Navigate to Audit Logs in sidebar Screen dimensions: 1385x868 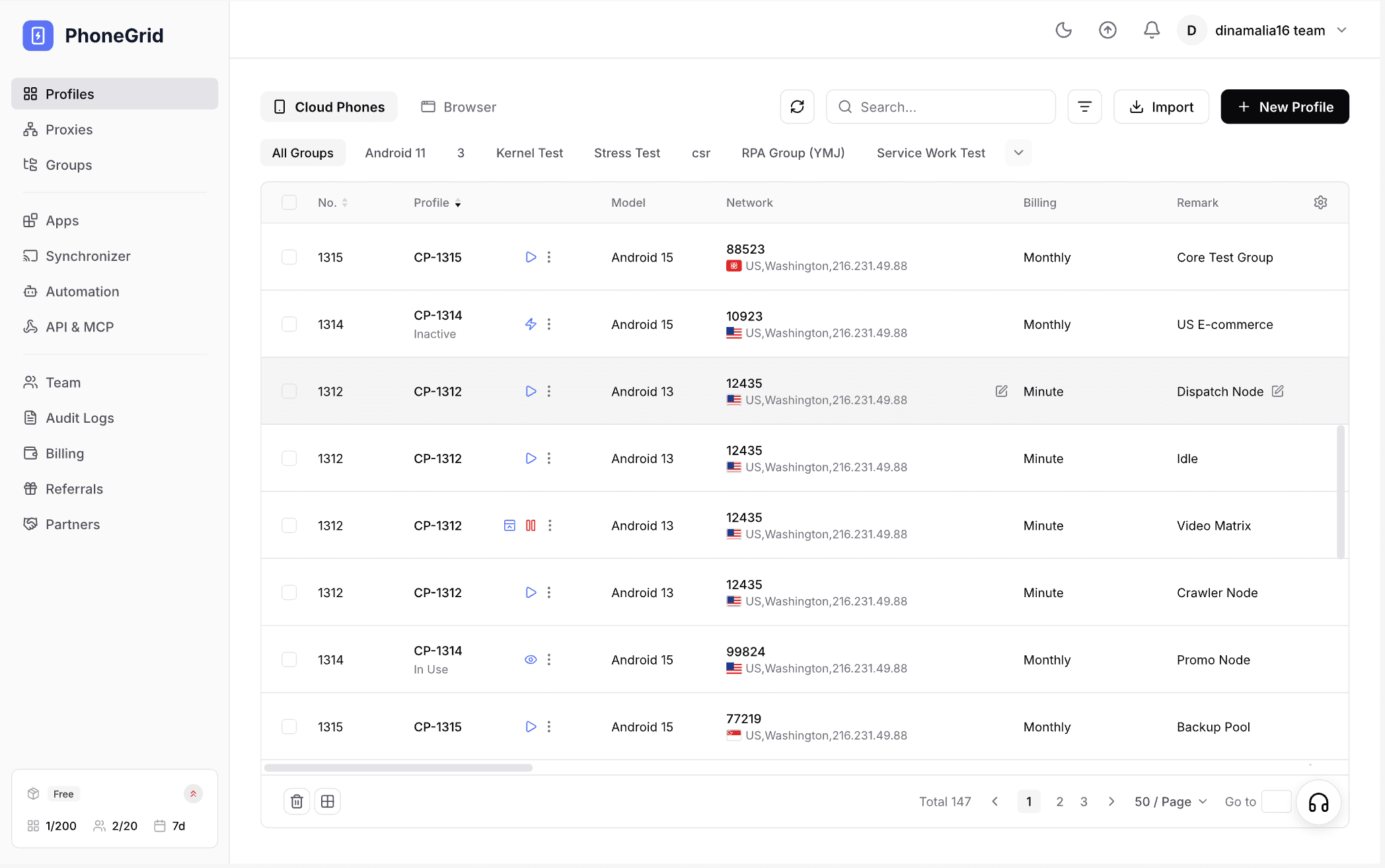click(79, 417)
